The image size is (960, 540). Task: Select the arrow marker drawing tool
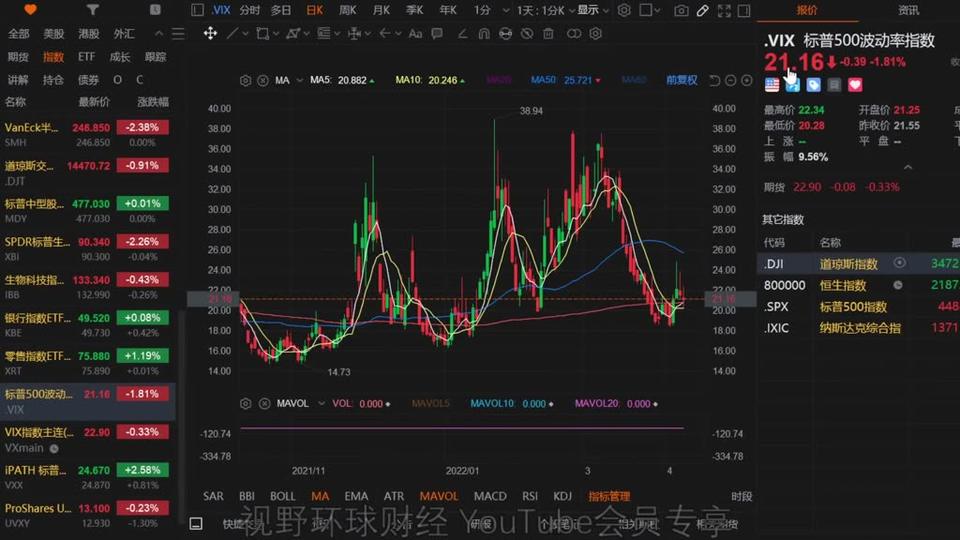point(385,34)
